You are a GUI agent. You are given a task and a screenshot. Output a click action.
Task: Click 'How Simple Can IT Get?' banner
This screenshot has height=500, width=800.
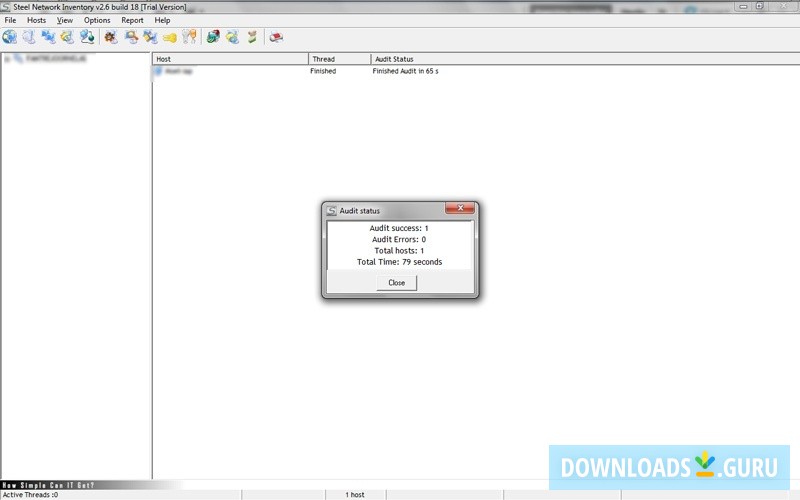point(48,485)
